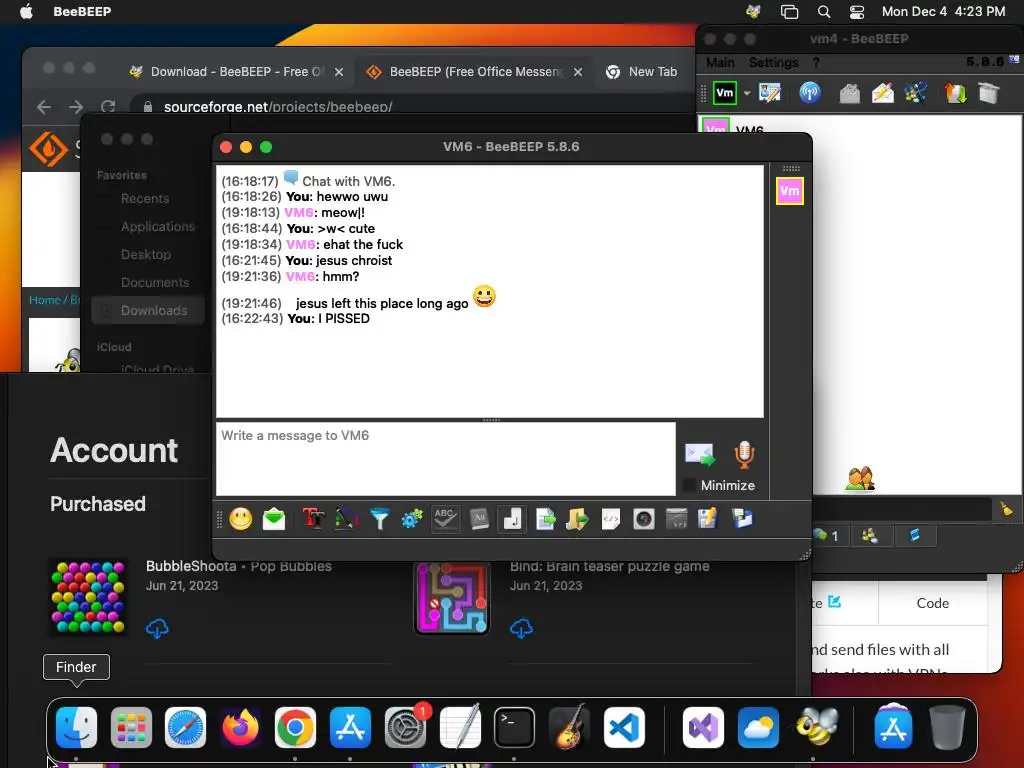
Task: Click the blue save chat floppy icon
Action: pos(743,519)
